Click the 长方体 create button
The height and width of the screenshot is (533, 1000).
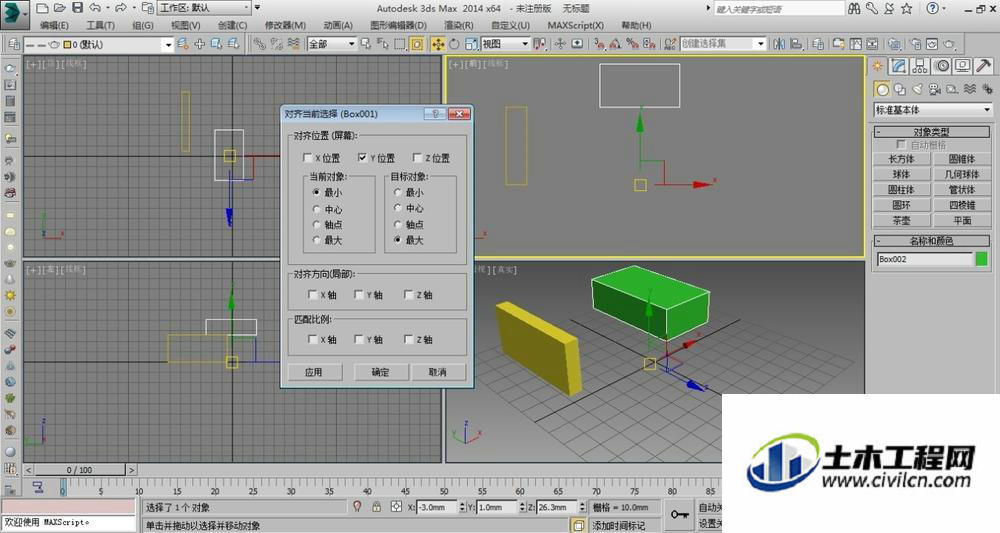[901, 159]
